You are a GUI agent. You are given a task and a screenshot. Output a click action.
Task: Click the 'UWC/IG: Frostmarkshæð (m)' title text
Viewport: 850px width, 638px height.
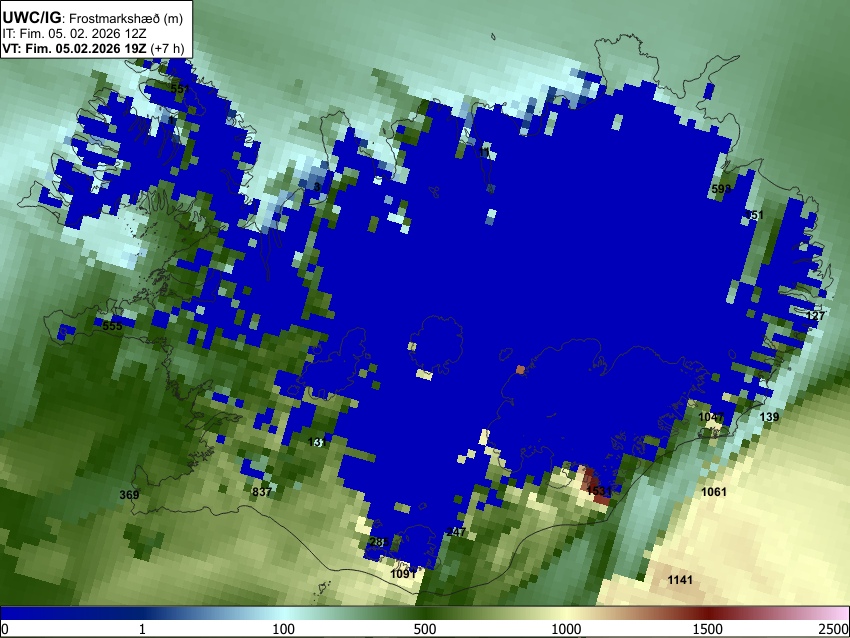click(92, 17)
